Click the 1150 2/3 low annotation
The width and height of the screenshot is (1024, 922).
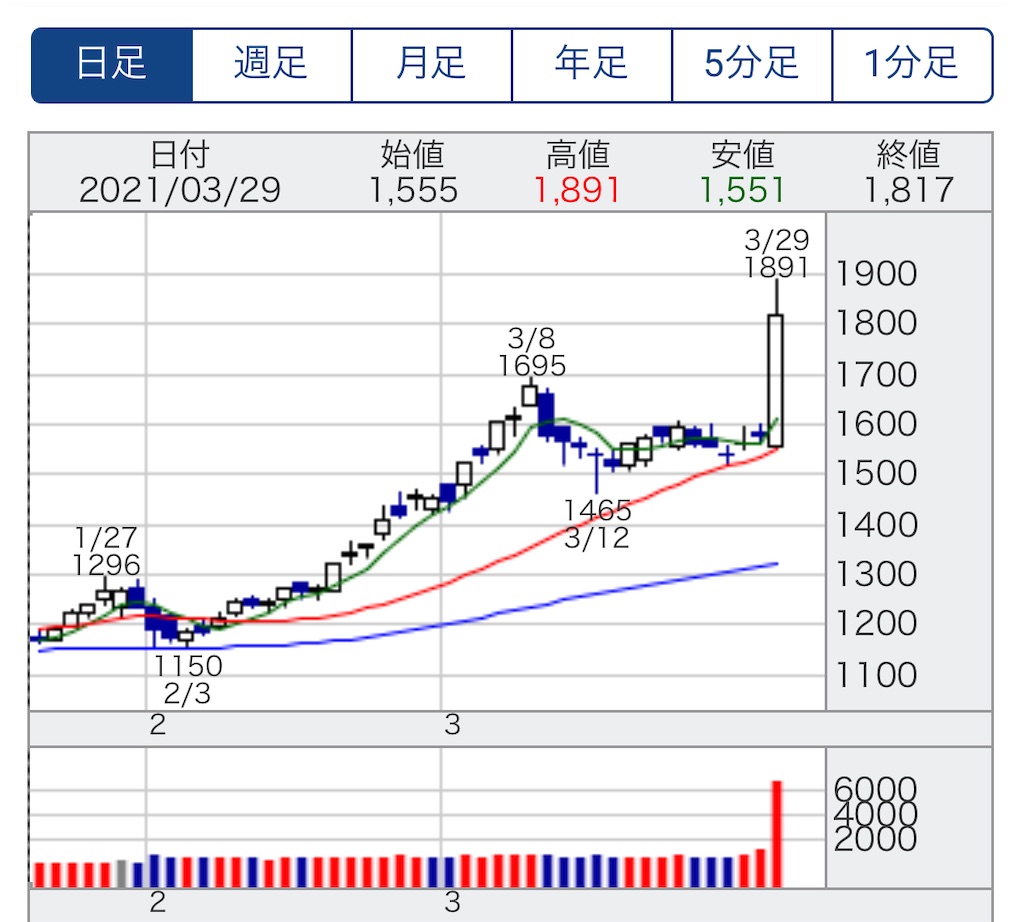click(x=188, y=680)
